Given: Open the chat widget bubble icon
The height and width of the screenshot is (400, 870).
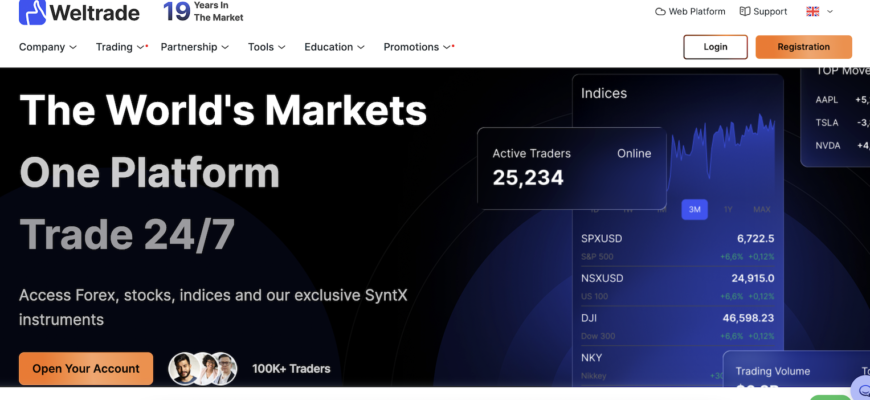Looking at the screenshot, I should tap(862, 389).
